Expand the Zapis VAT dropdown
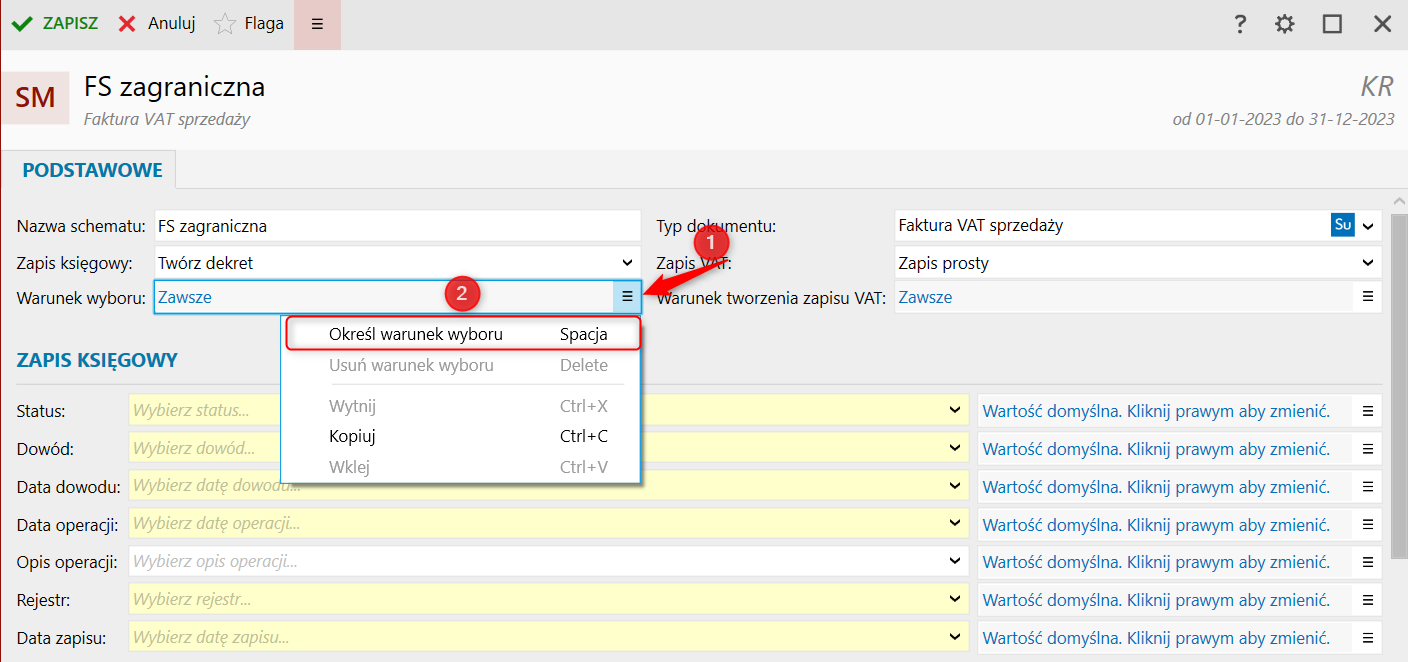The width and height of the screenshot is (1408, 662). [1368, 263]
